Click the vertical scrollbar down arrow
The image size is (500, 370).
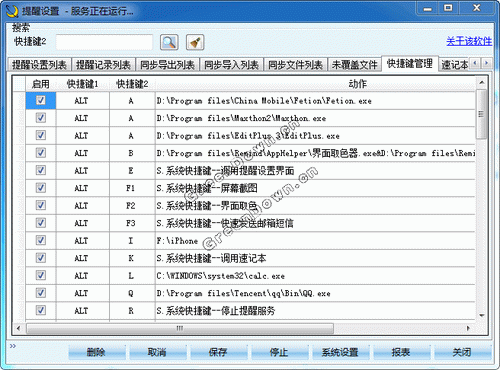point(482,315)
